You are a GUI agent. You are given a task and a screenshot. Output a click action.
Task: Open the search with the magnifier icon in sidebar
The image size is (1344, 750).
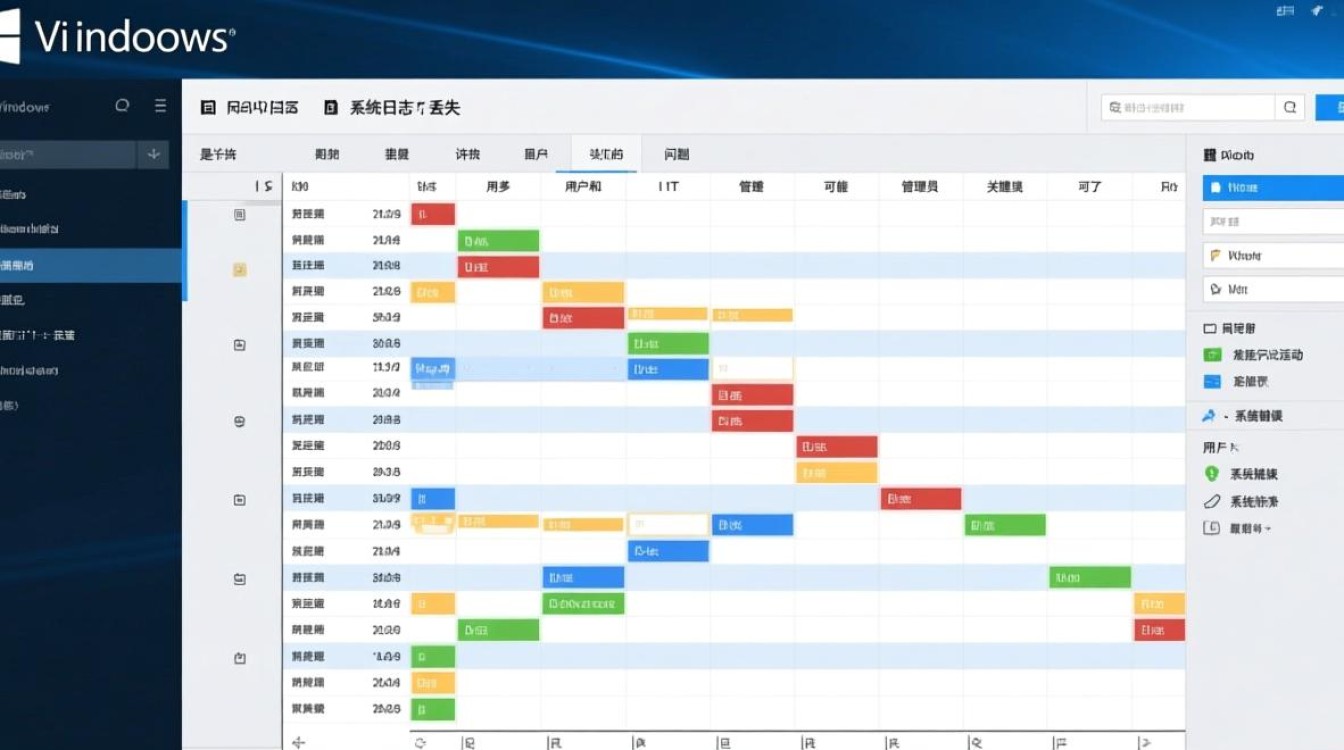click(121, 105)
